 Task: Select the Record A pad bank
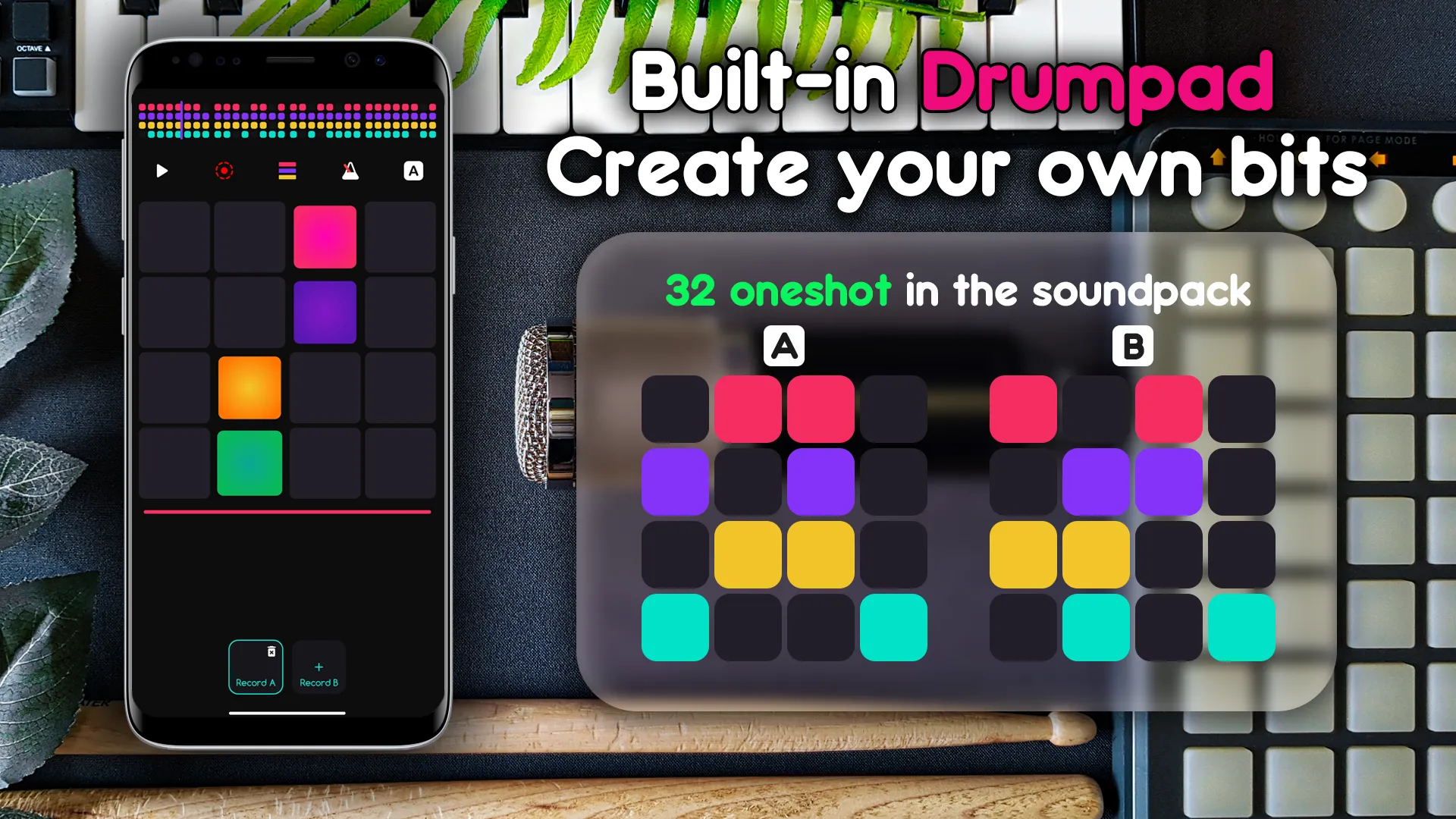(254, 667)
